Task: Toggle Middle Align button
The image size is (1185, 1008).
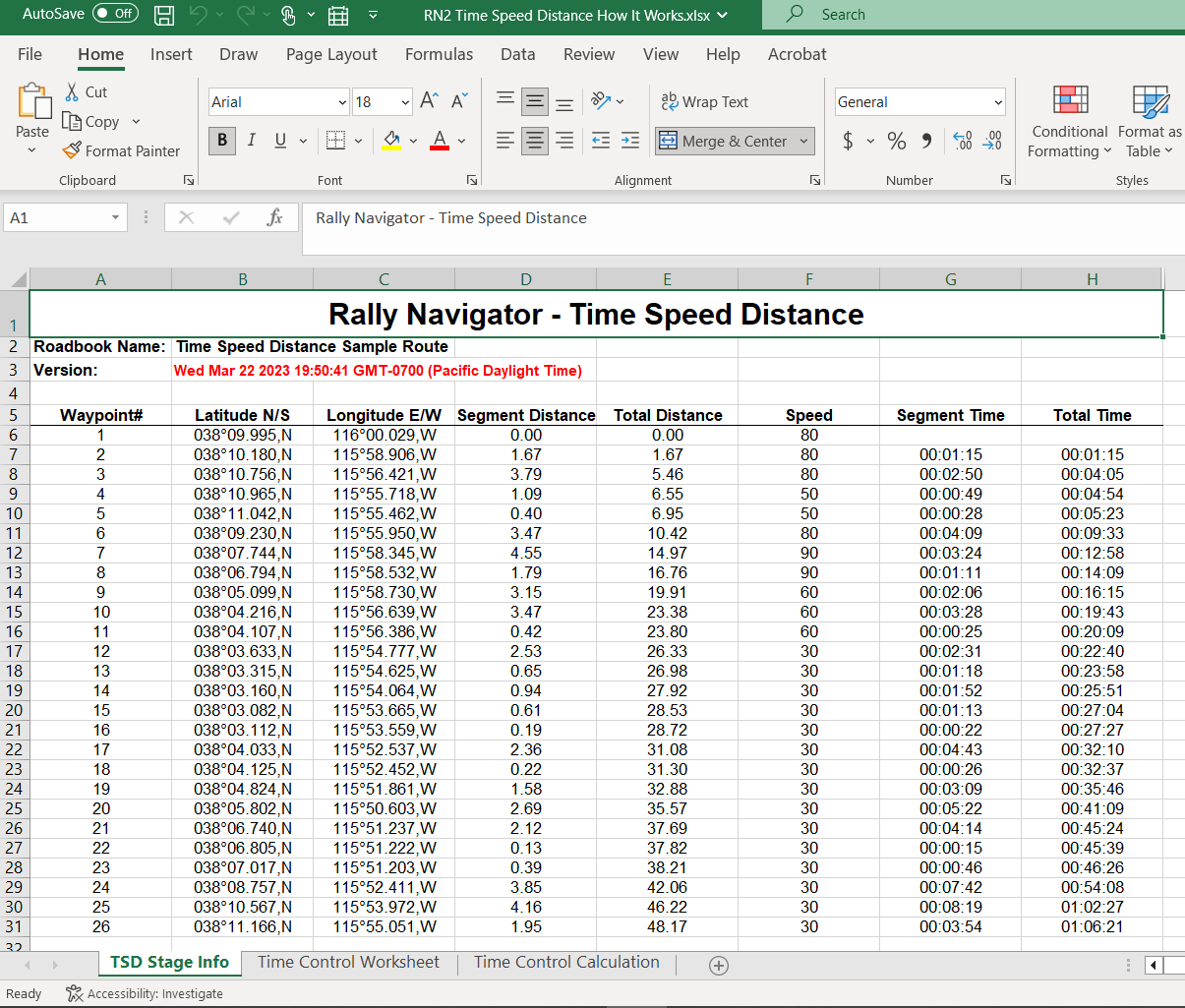Action: [x=535, y=100]
